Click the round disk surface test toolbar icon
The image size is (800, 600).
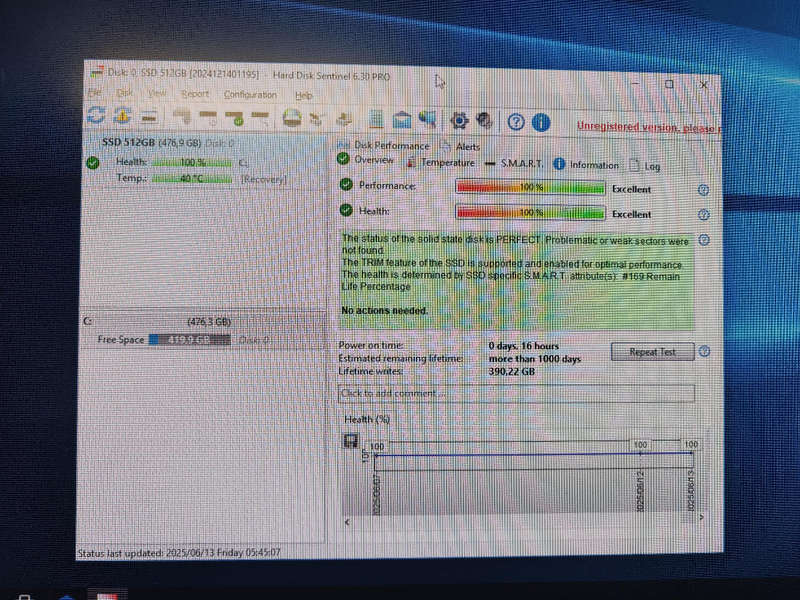click(x=291, y=118)
